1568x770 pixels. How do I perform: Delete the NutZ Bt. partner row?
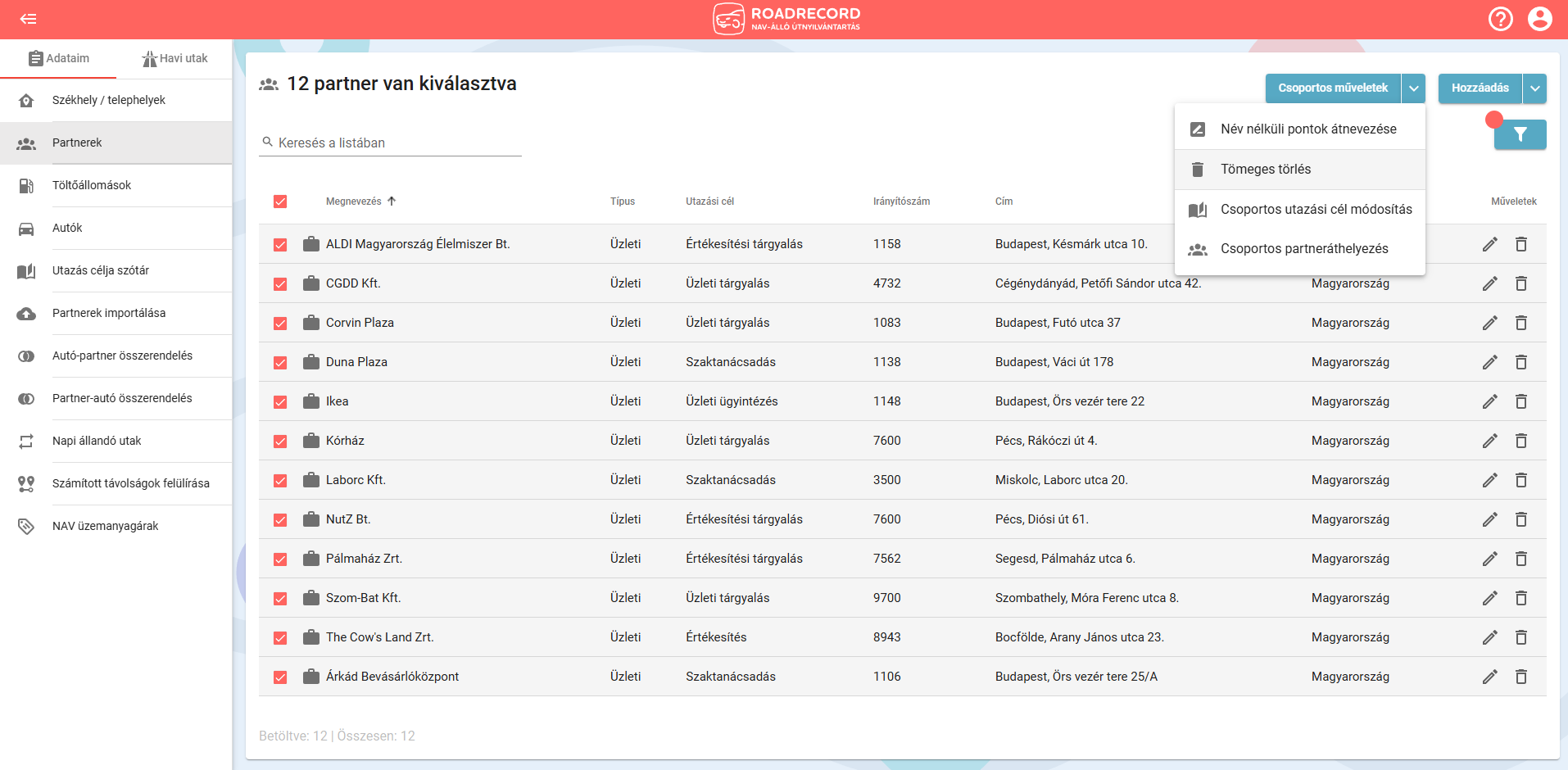(x=1521, y=519)
